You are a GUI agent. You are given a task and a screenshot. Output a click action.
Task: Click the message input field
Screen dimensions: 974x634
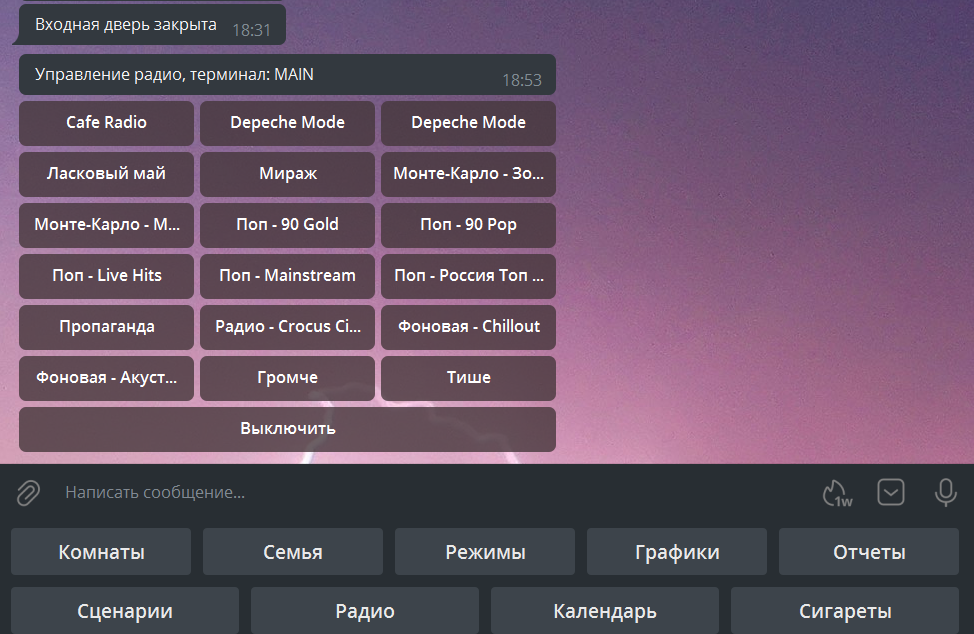pyautogui.click(x=435, y=492)
